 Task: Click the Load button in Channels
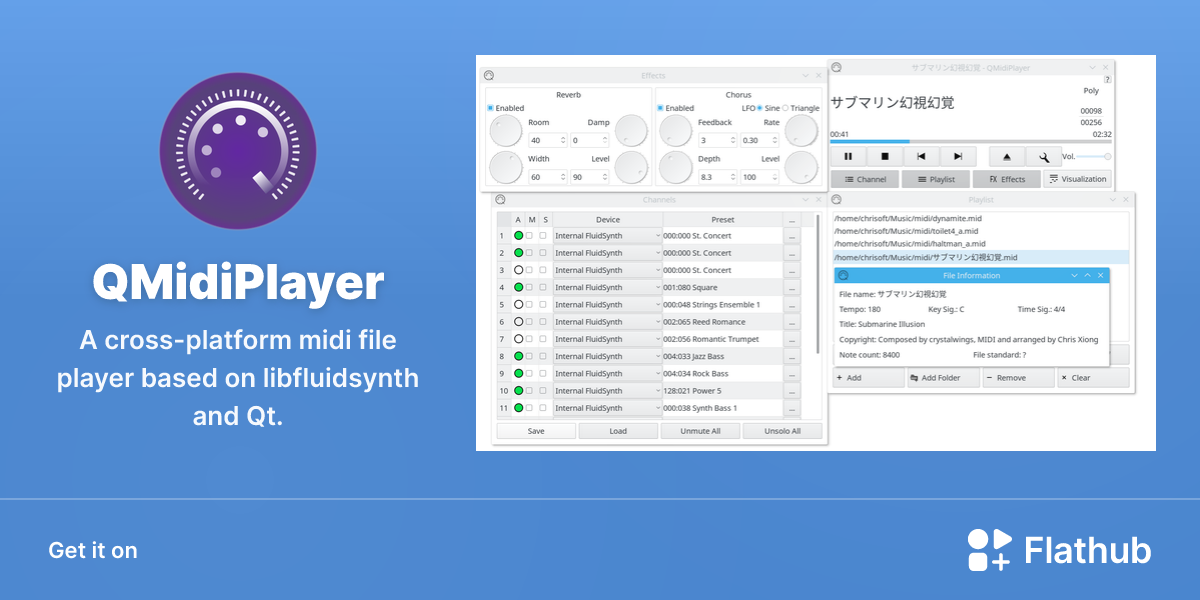tap(617, 431)
